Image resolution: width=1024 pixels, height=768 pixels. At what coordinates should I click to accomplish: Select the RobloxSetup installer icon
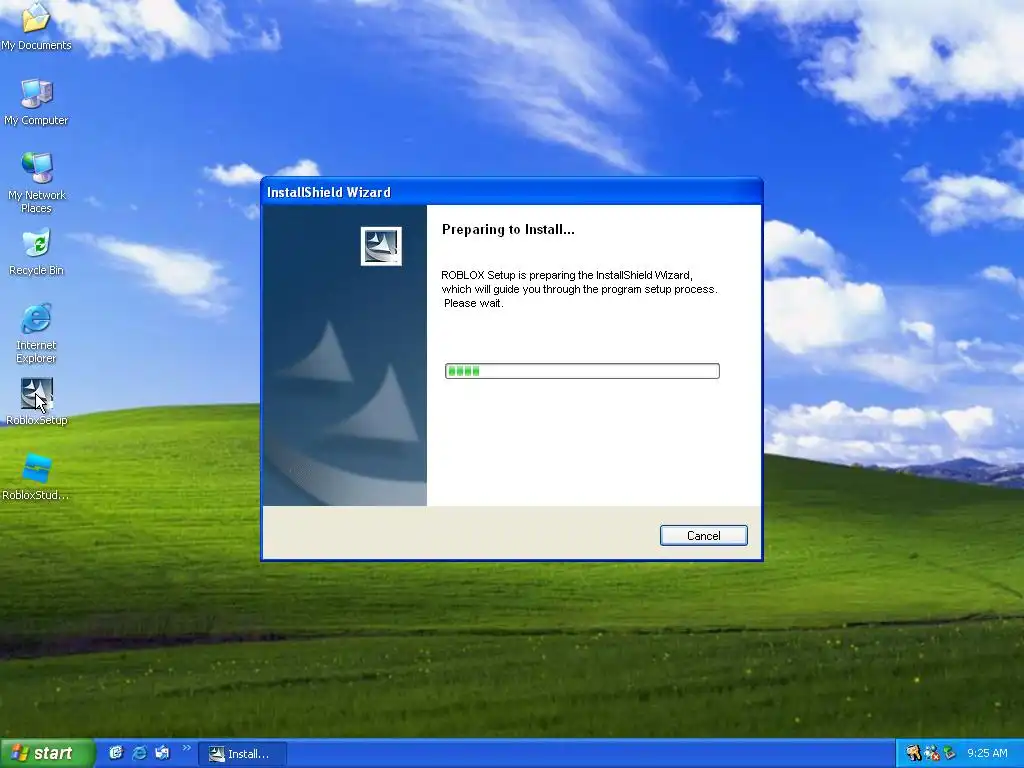coord(37,402)
